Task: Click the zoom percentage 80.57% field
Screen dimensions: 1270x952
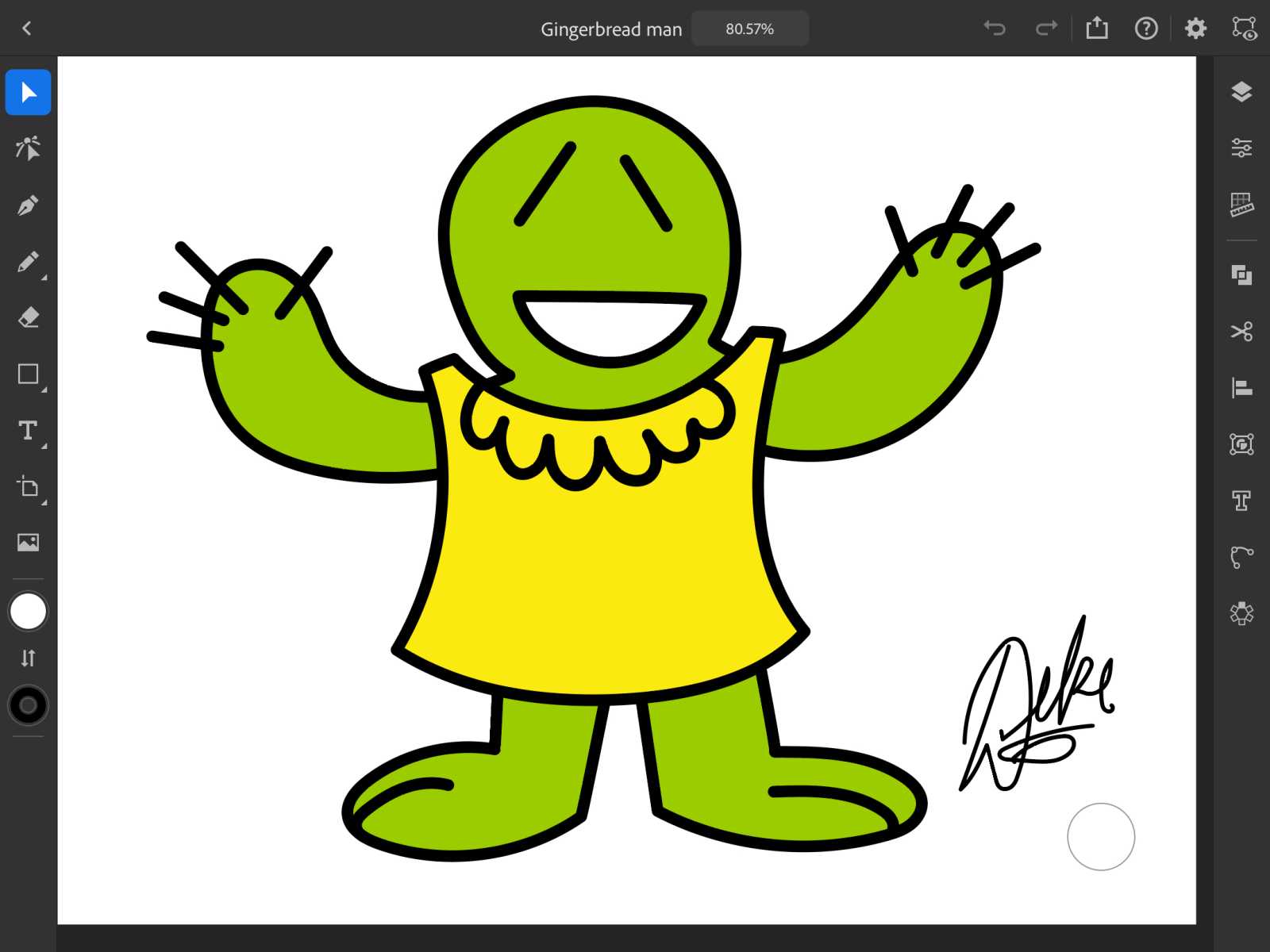Action: 749,29
